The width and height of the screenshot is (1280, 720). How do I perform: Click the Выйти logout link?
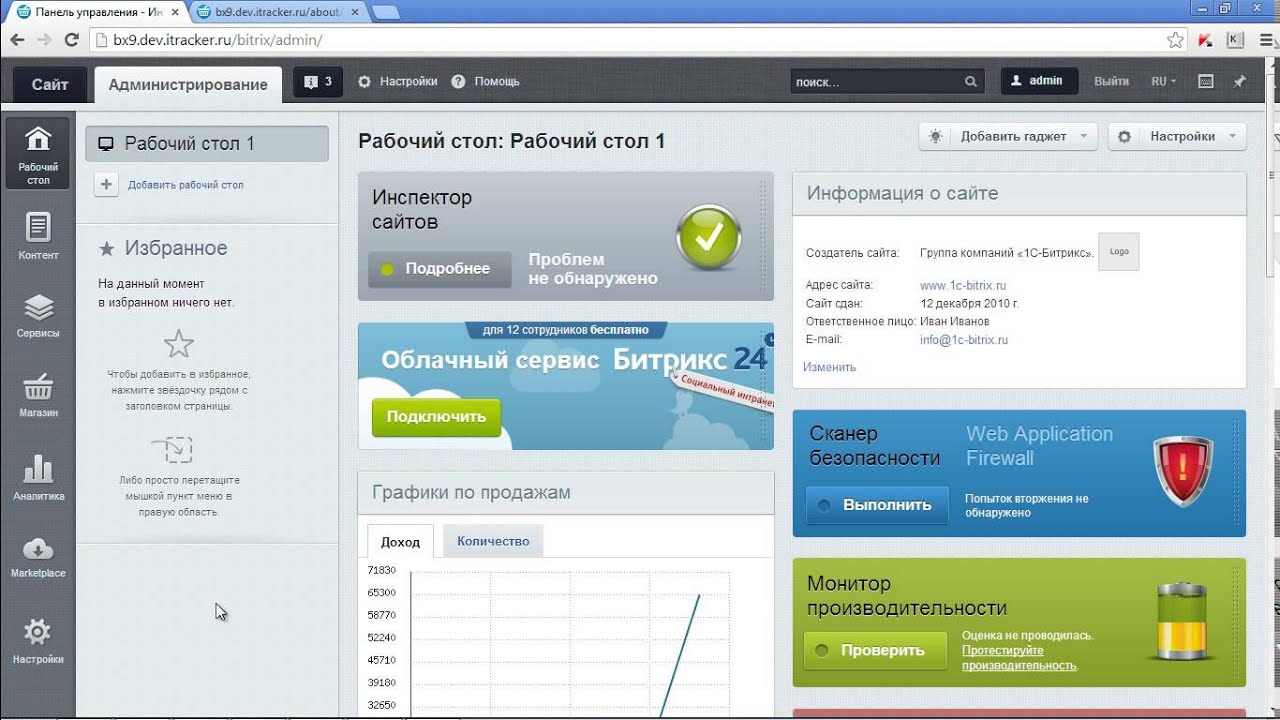1111,82
